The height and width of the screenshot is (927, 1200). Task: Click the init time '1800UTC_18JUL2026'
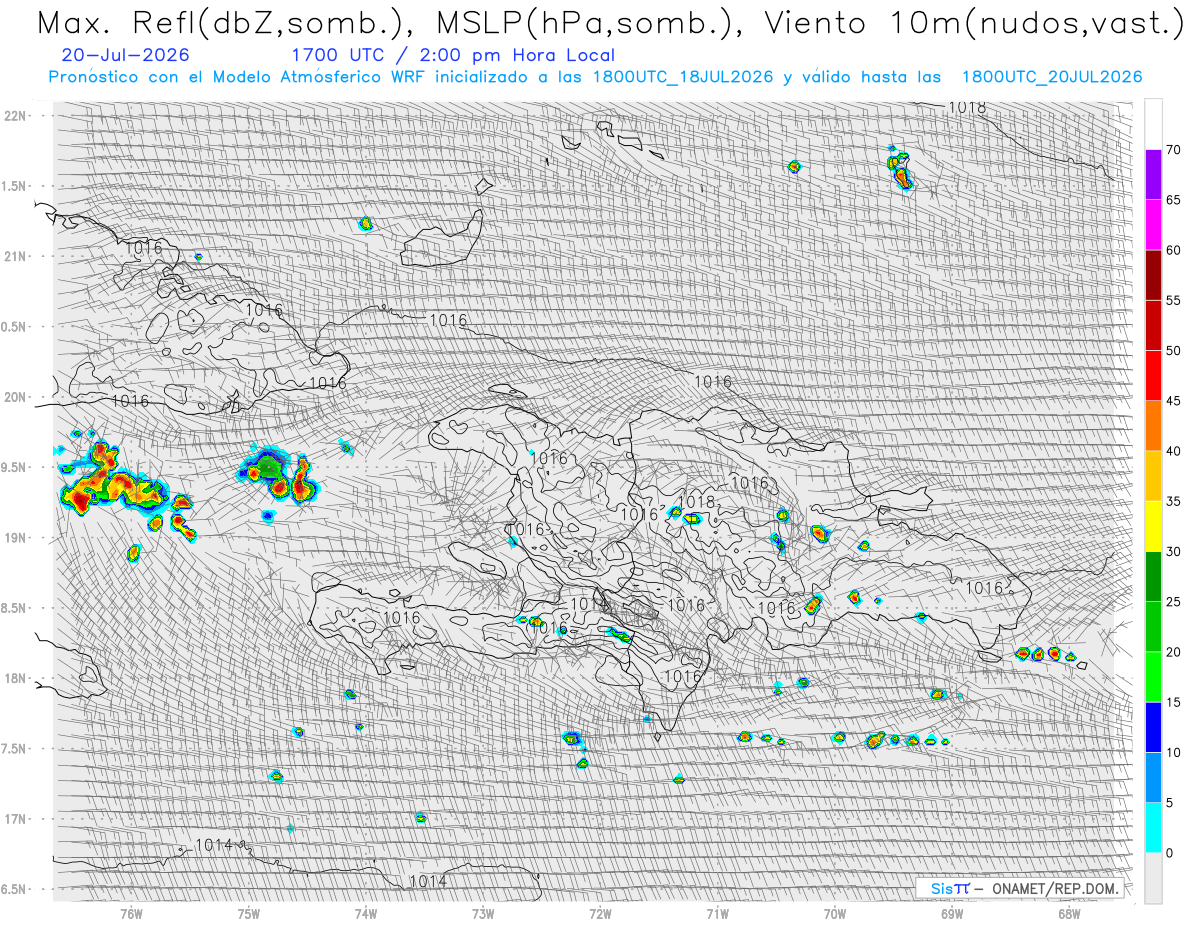tap(683, 77)
